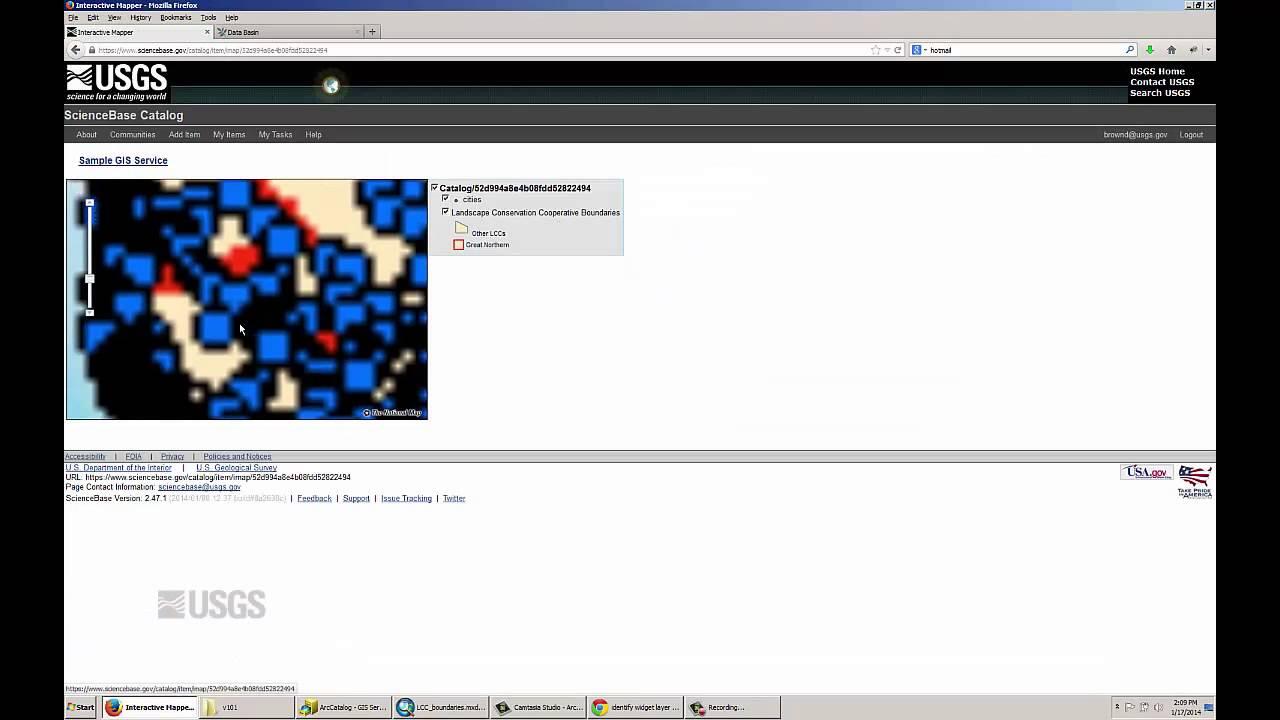Open the Issue Tracking footer link
1280x720 pixels.
[x=406, y=498]
